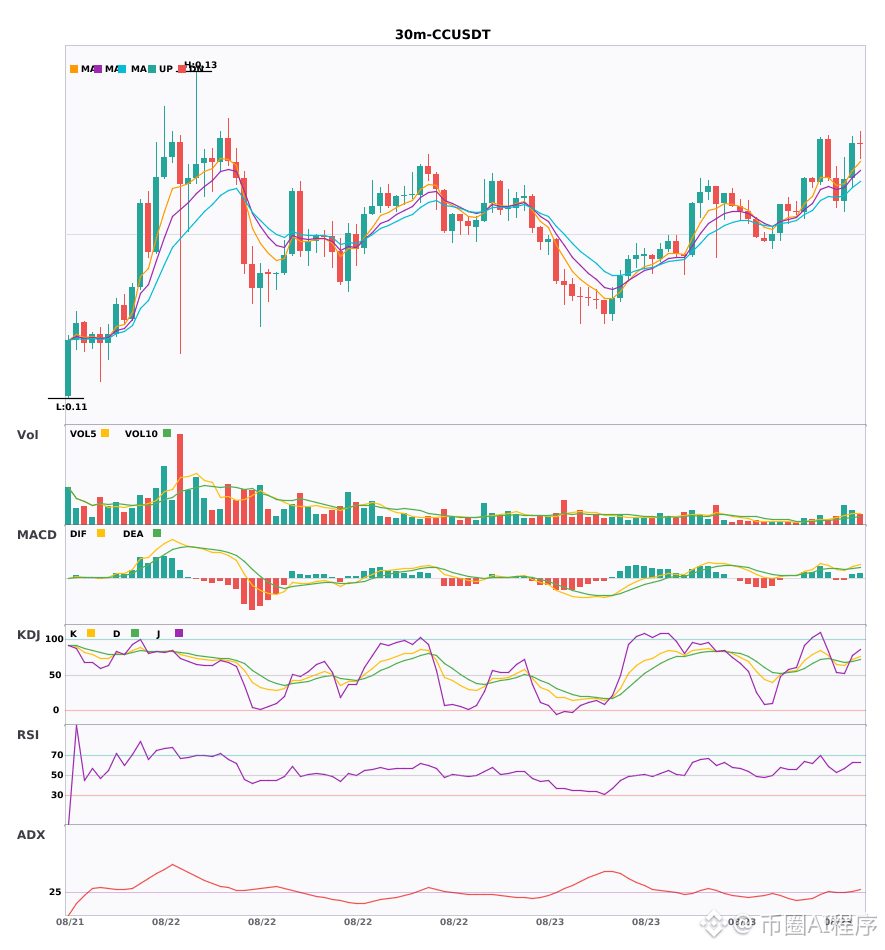This screenshot has height=950, width=885.
Task: Click the yellow K legend swatch
Action: click(x=91, y=633)
